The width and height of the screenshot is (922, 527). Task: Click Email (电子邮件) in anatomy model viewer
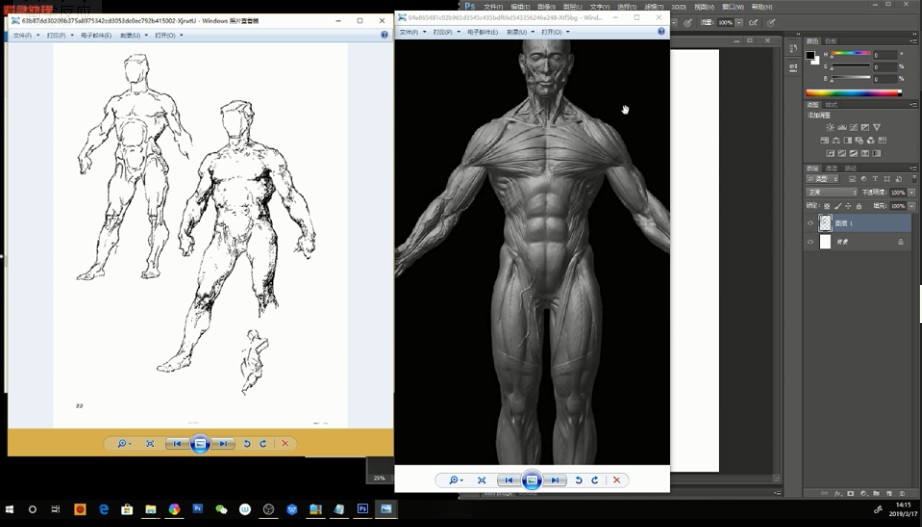pos(482,32)
